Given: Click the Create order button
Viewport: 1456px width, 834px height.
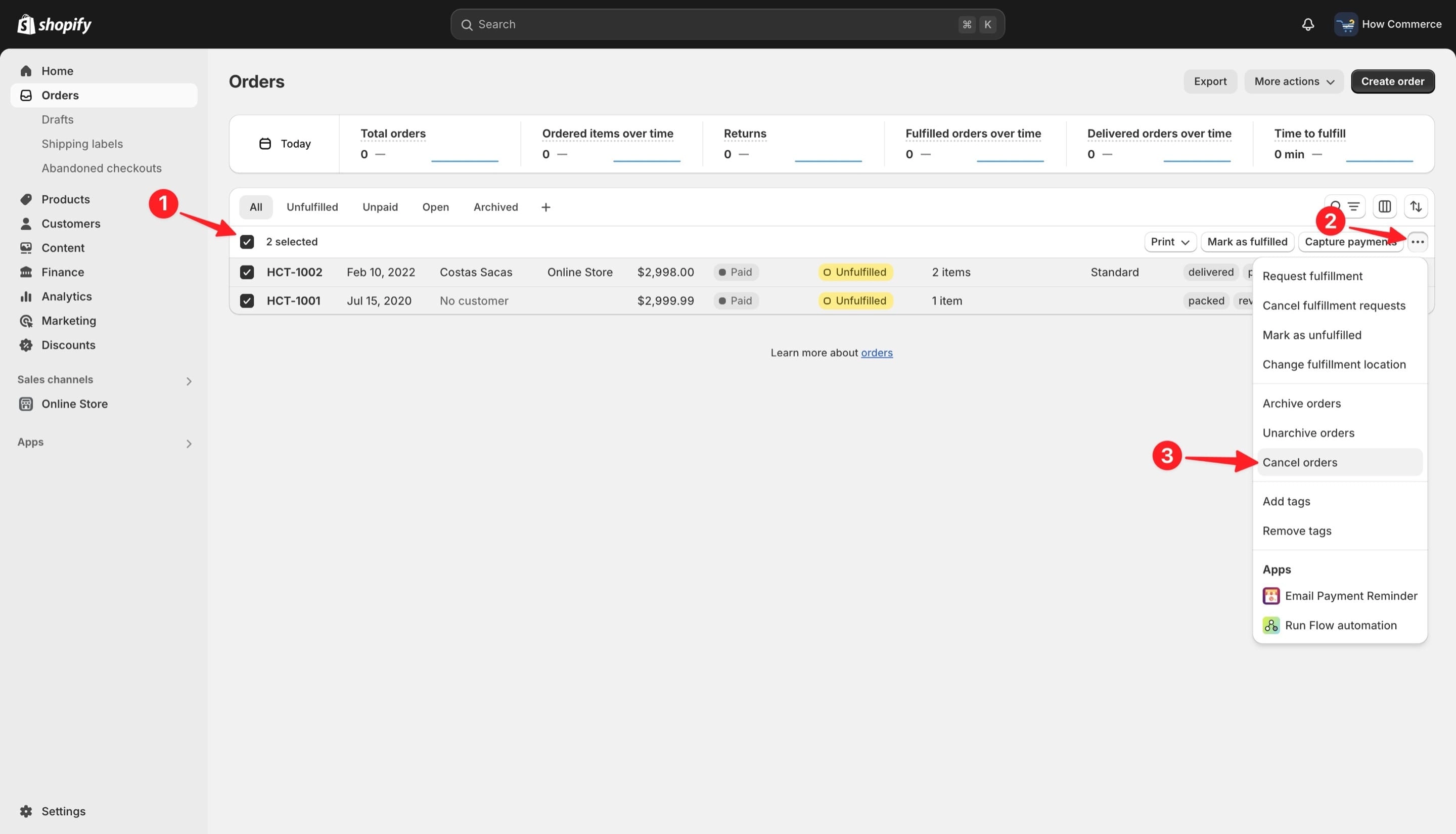Looking at the screenshot, I should 1392,81.
